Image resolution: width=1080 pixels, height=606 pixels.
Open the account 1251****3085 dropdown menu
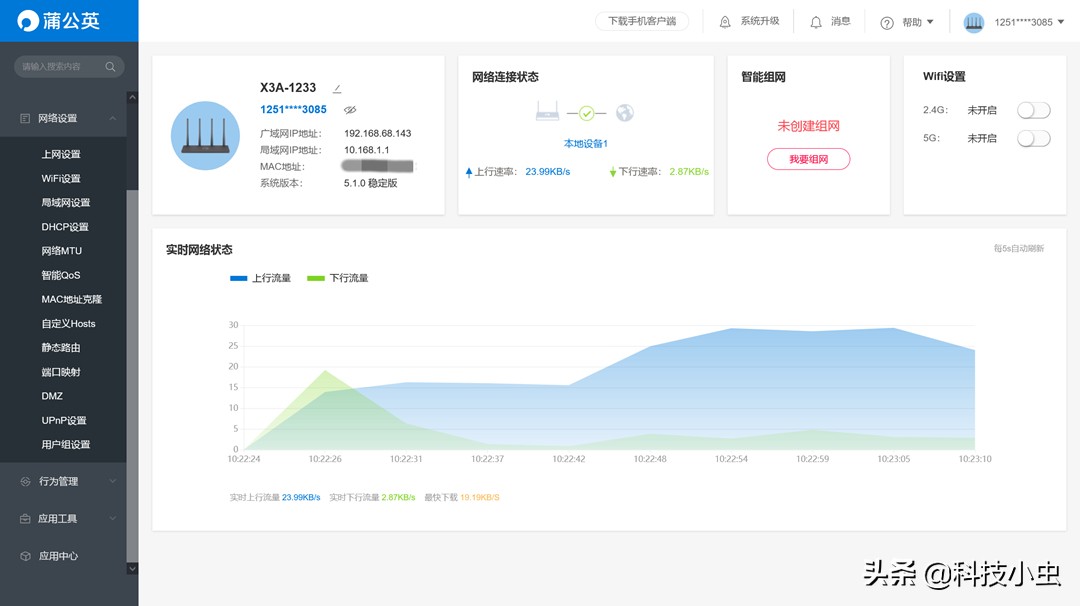(1061, 22)
